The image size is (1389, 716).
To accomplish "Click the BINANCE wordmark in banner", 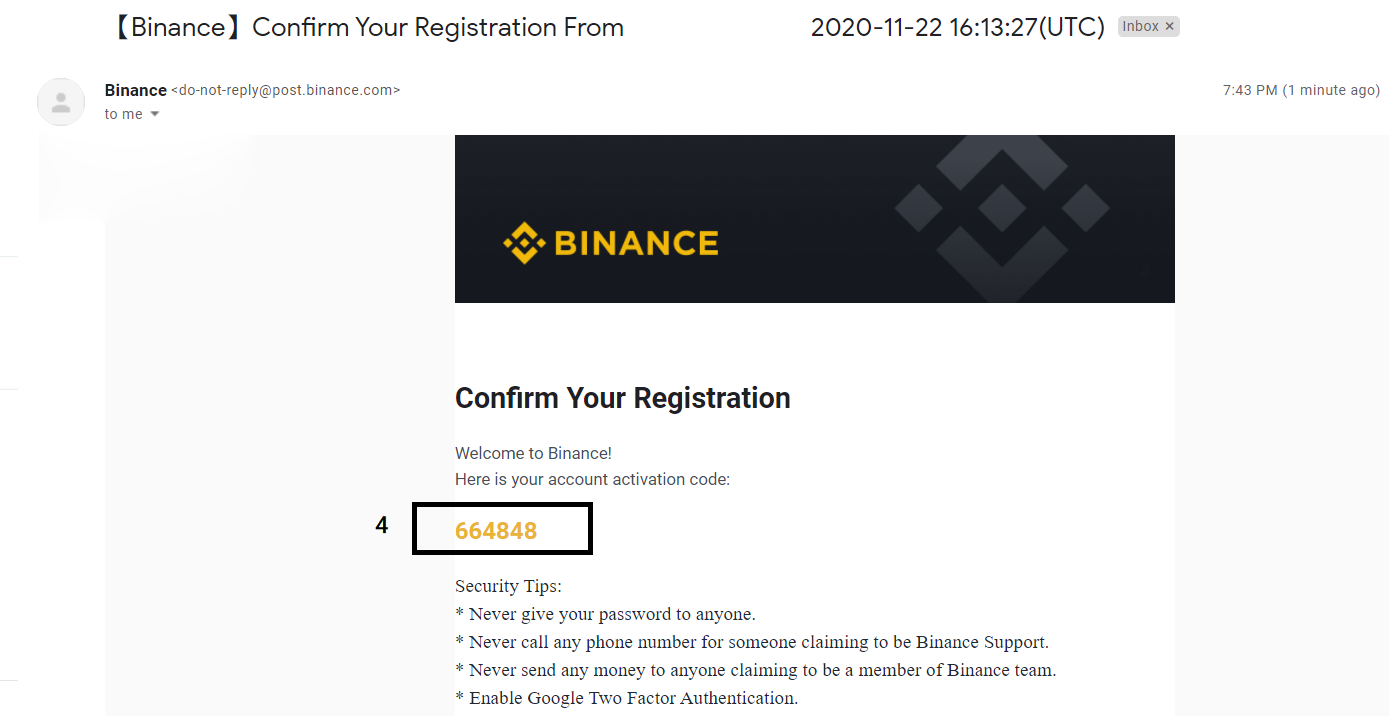I will (636, 243).
